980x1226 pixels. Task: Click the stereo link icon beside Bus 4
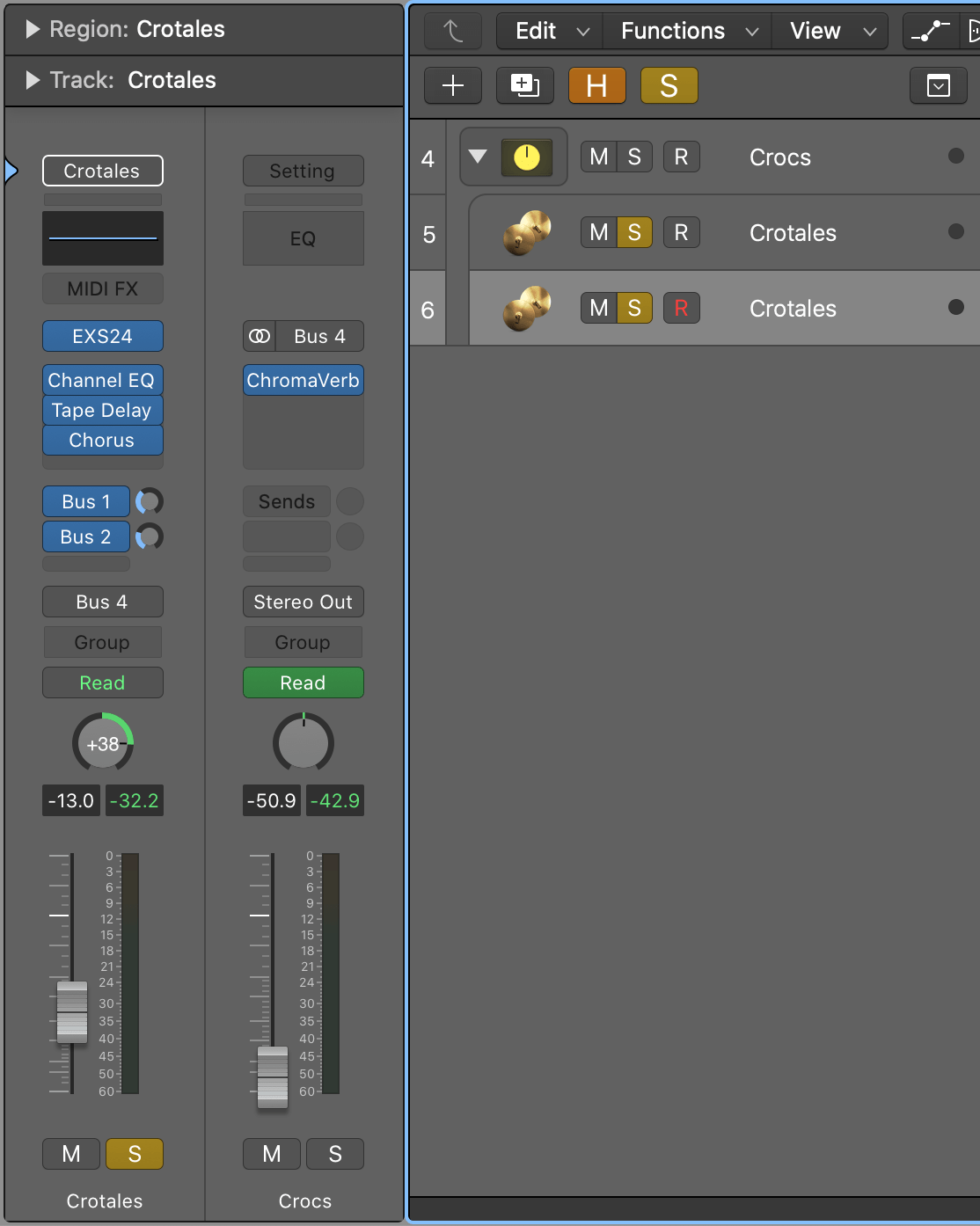coord(260,336)
